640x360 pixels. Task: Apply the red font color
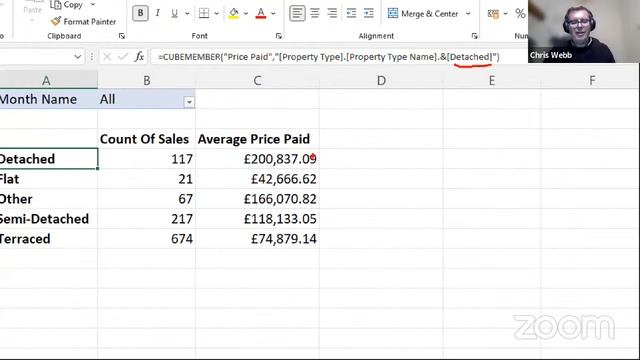pos(261,13)
